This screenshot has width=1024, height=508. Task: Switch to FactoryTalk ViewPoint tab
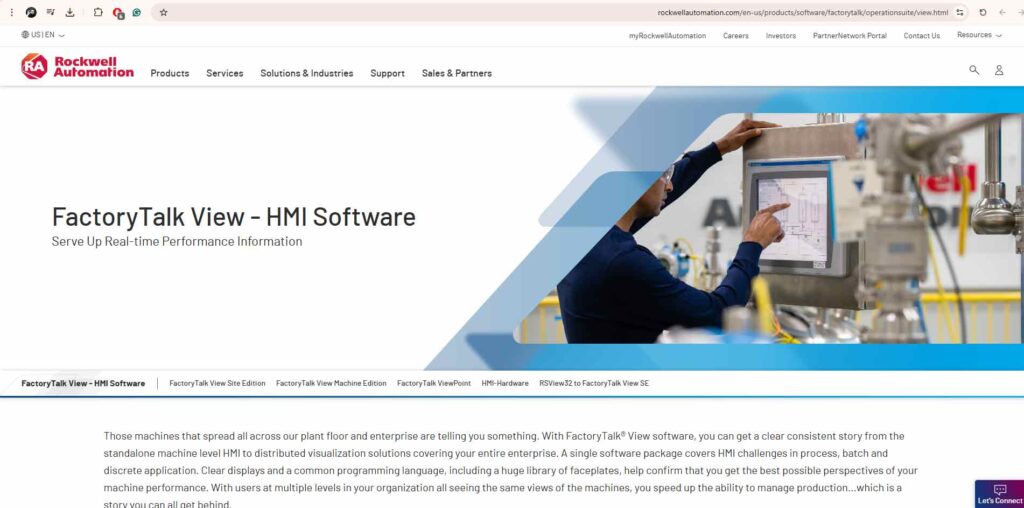(x=434, y=383)
